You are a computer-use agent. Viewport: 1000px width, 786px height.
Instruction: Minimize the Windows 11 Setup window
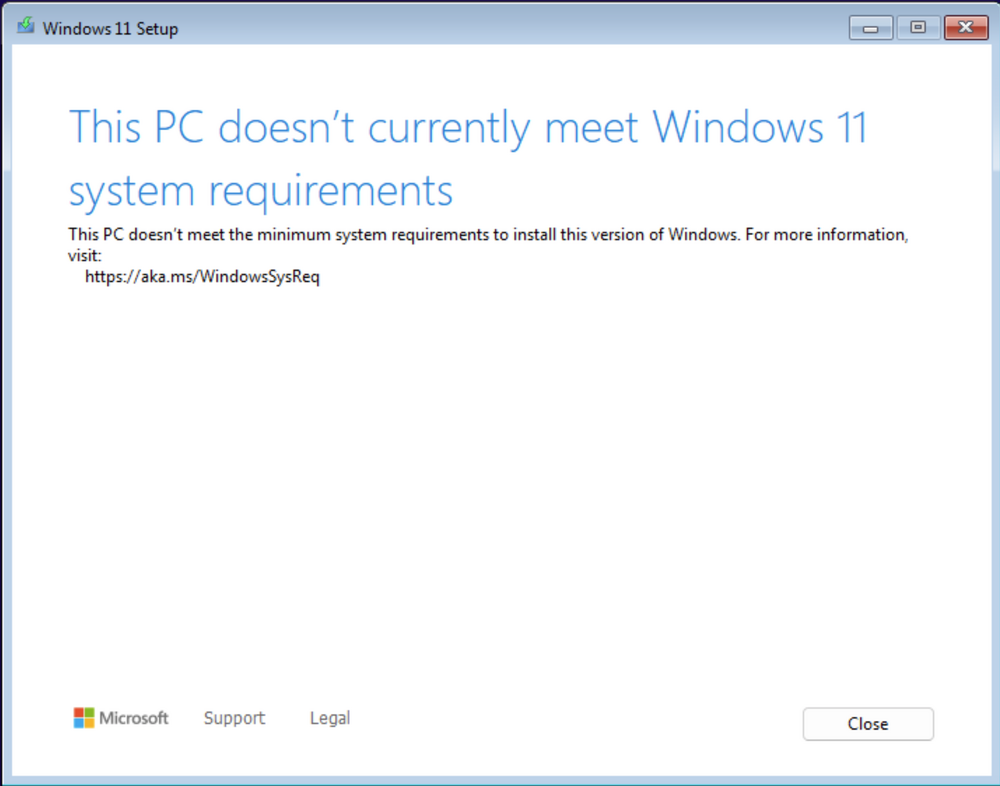click(871, 28)
